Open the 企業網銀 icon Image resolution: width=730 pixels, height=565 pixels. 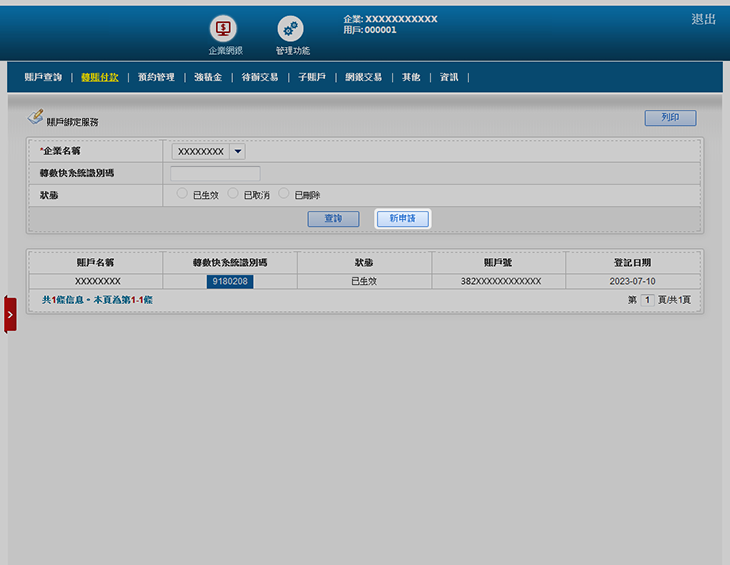tap(224, 29)
